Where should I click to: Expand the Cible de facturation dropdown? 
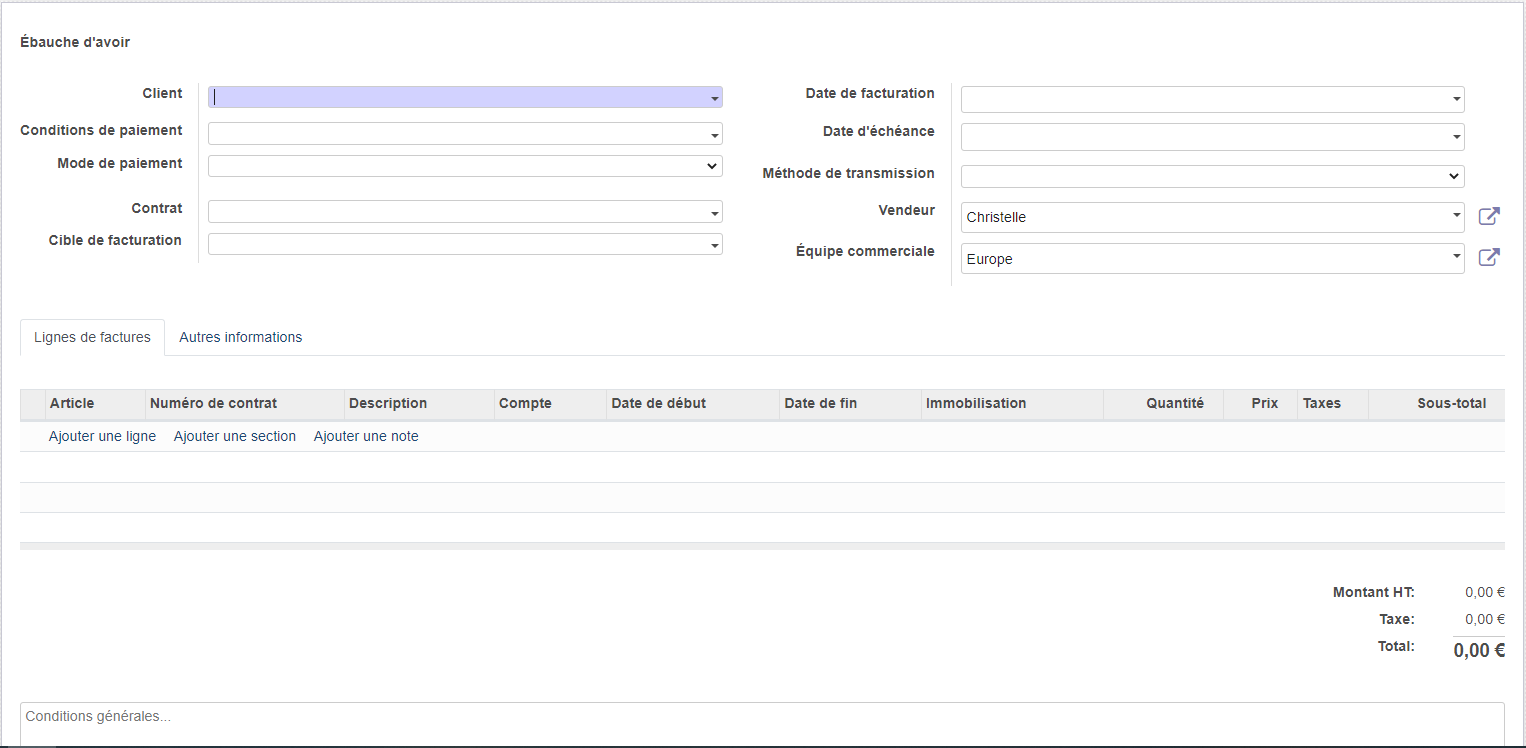pyautogui.click(x=715, y=245)
